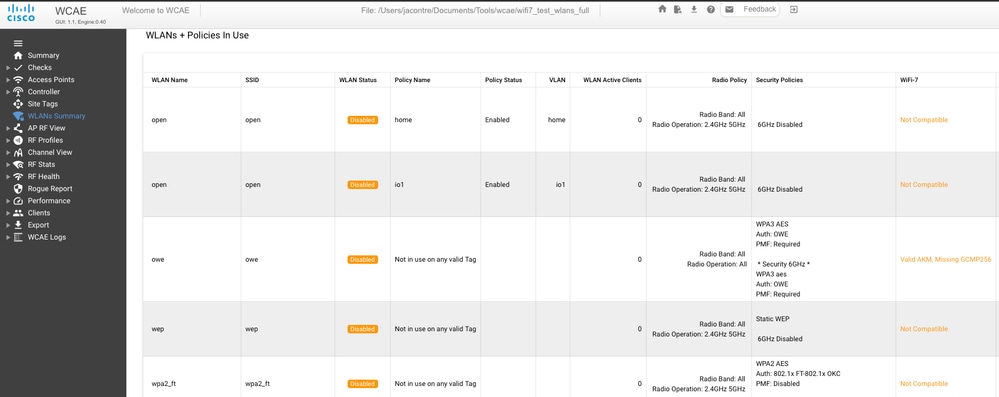The width and height of the screenshot is (999, 397).
Task: Expand the RF Health tree arrow
Action: coord(8,177)
